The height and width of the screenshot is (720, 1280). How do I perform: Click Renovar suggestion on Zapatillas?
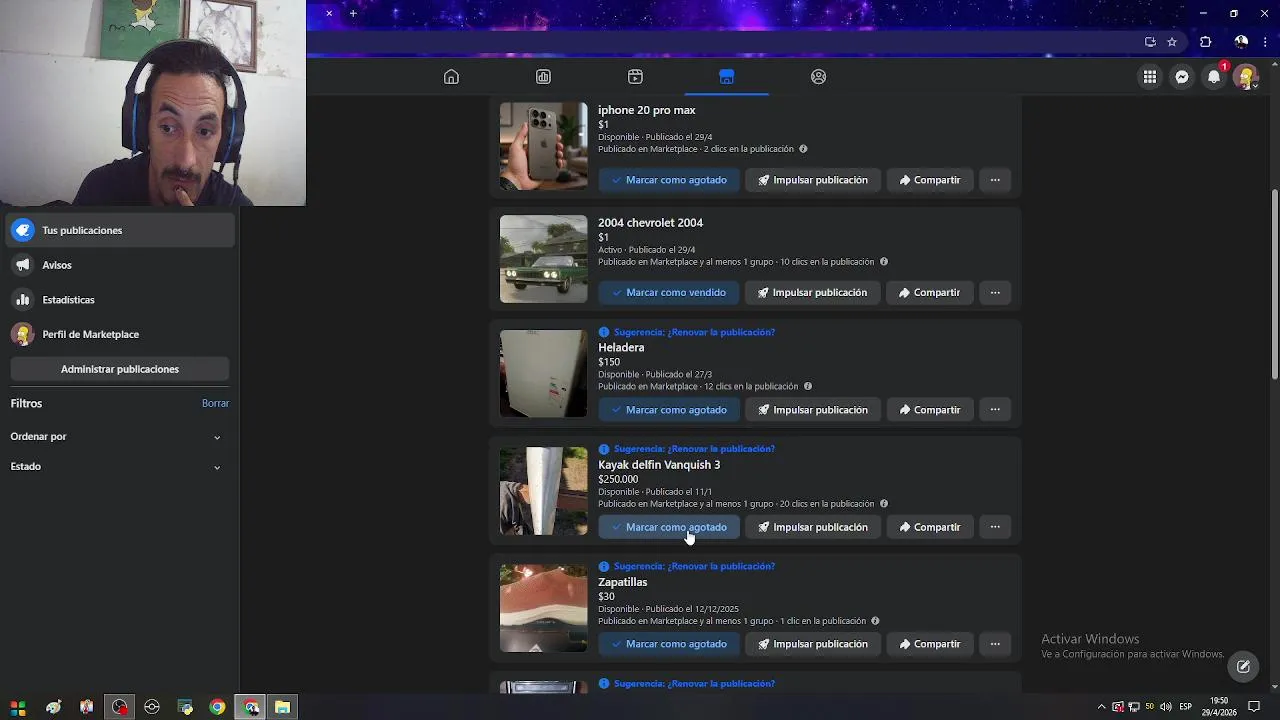click(x=694, y=566)
